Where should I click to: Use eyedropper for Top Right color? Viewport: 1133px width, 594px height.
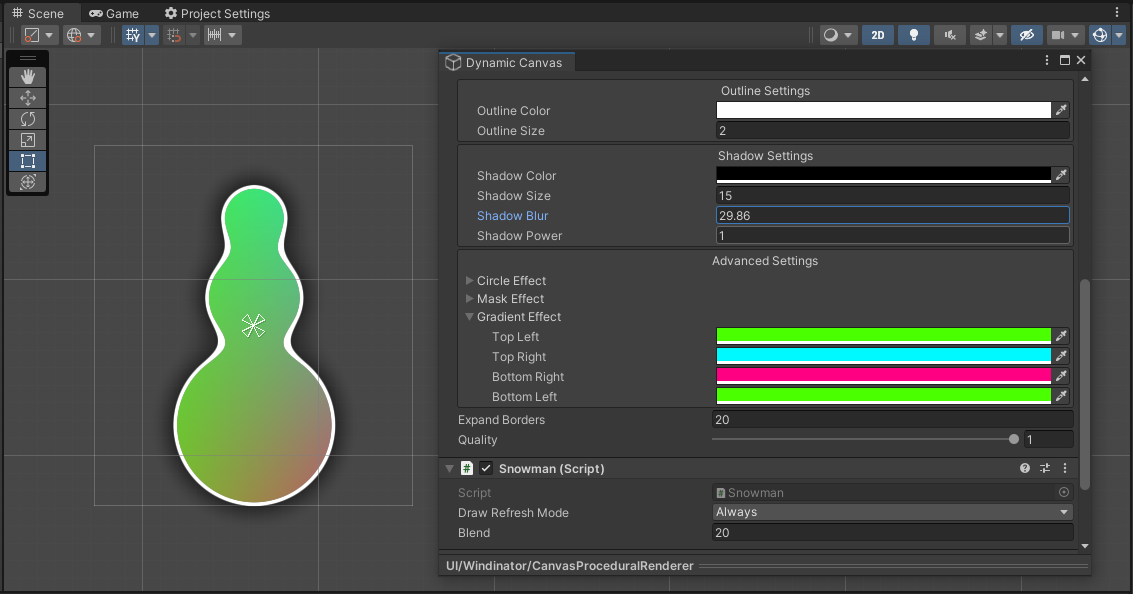(x=1061, y=356)
